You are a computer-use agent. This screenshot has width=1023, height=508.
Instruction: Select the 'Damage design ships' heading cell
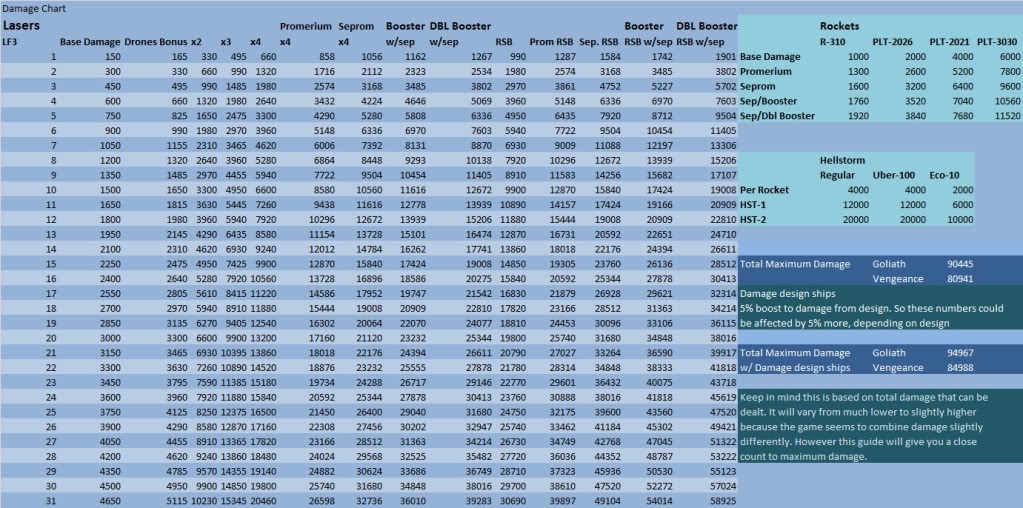[787, 293]
